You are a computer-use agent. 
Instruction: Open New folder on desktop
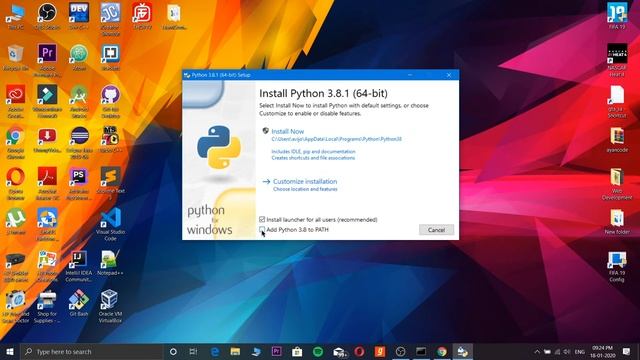coord(617,221)
